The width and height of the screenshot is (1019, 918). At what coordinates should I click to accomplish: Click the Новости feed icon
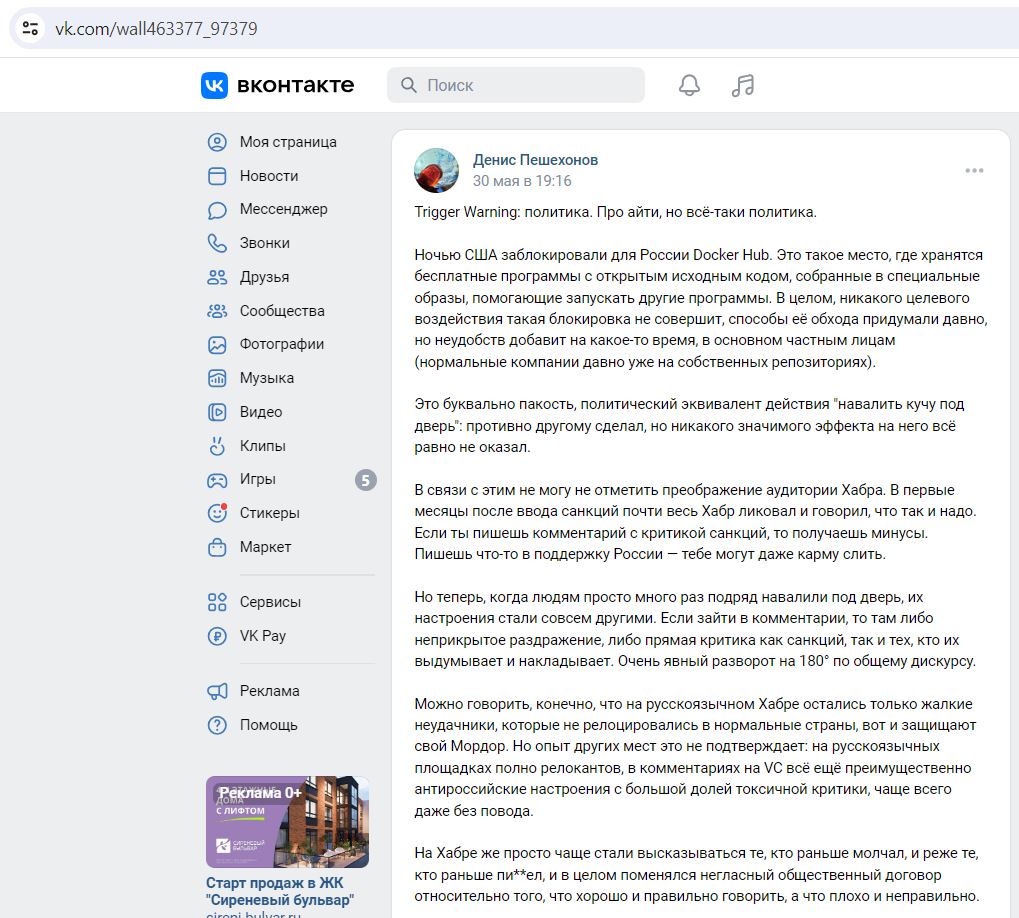point(217,176)
